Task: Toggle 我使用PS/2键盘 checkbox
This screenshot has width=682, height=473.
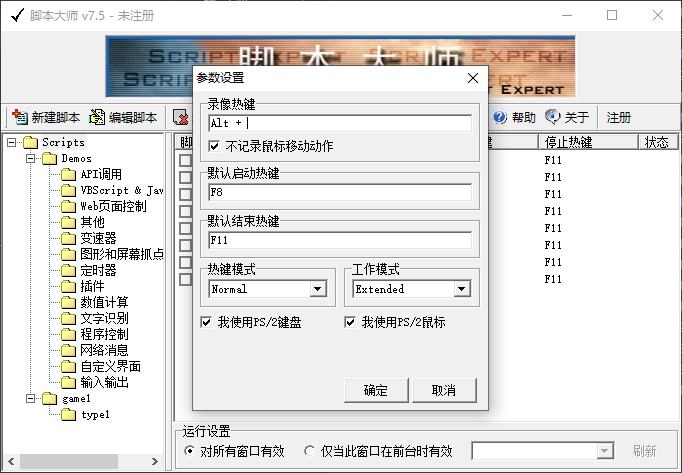Action: [206, 322]
